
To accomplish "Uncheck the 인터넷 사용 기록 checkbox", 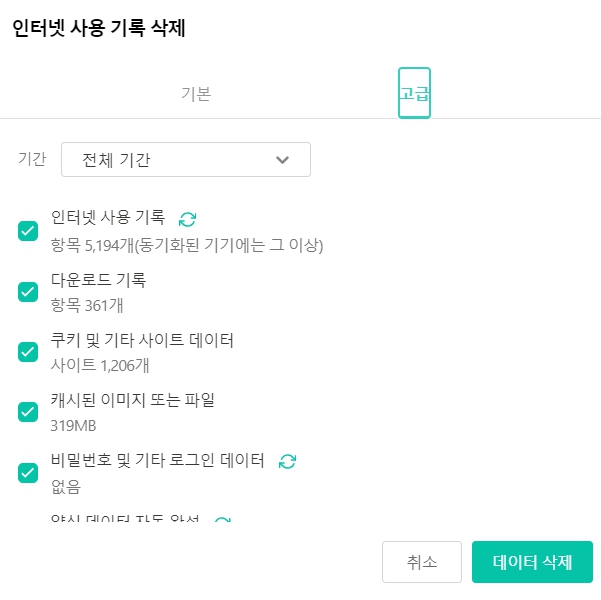I will tap(28, 231).
